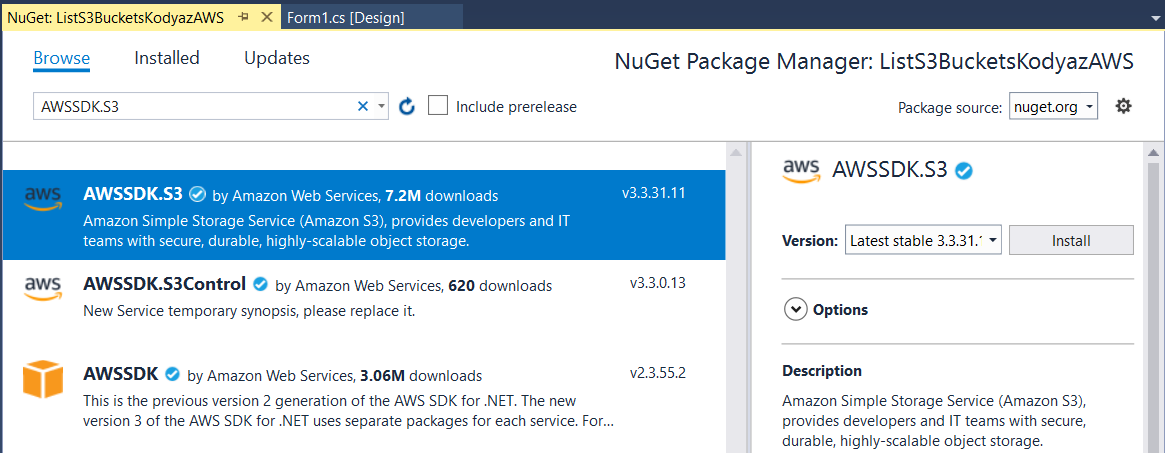The width and height of the screenshot is (1165, 453).
Task: Click the AWS logo in details pane
Action: (802, 170)
